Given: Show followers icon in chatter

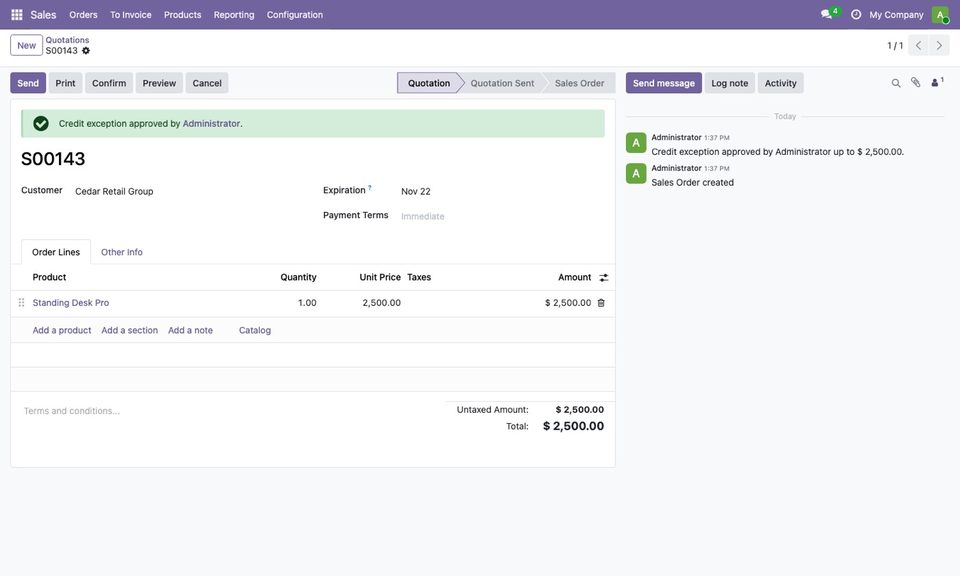Looking at the screenshot, I should [937, 83].
